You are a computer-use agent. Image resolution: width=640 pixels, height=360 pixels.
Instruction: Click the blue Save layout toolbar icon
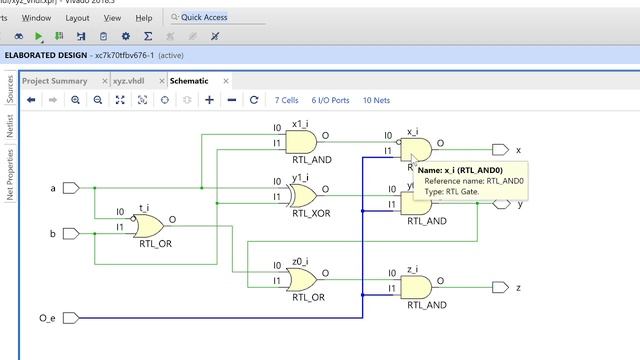pos(81,36)
